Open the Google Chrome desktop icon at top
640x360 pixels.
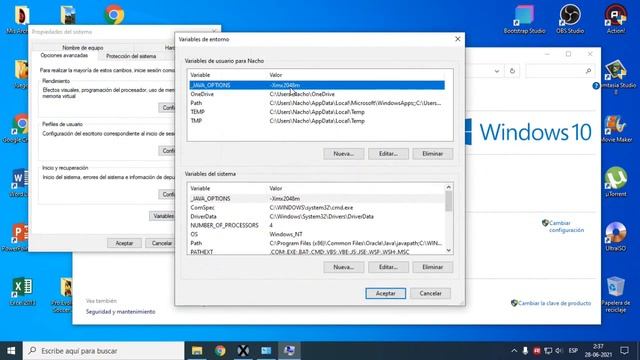coord(114,15)
